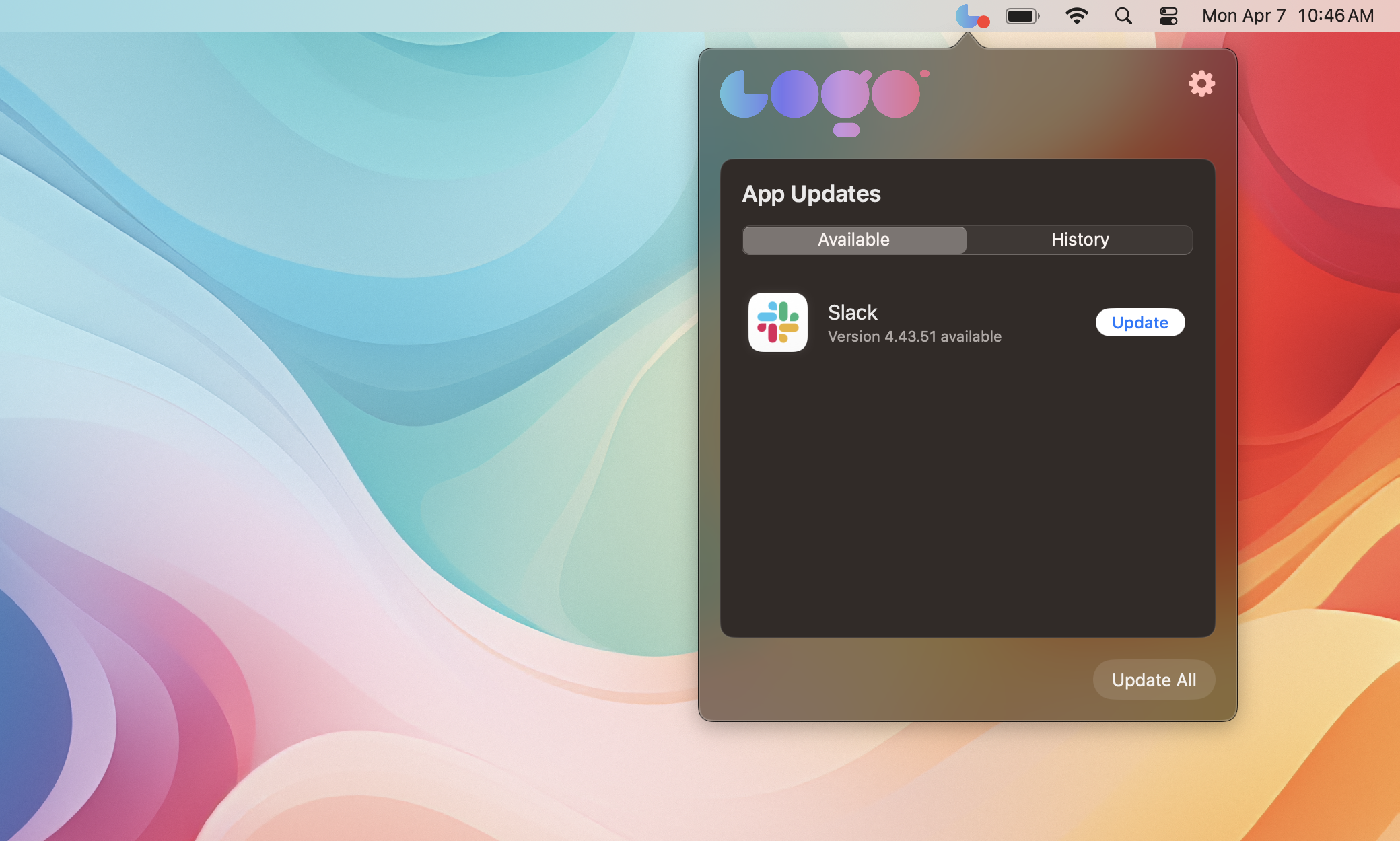Screen dimensions: 1400x841
Task: Toggle the Available/History segmented control
Action: point(966,240)
